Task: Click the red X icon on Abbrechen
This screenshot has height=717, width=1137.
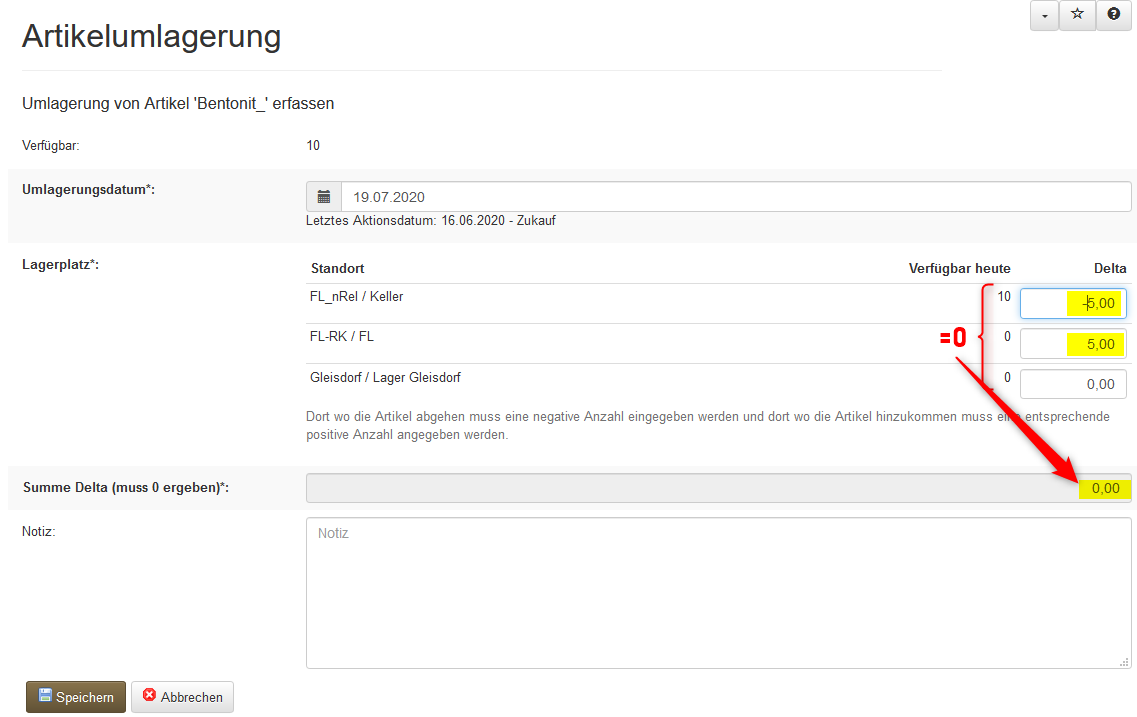Action: point(150,696)
